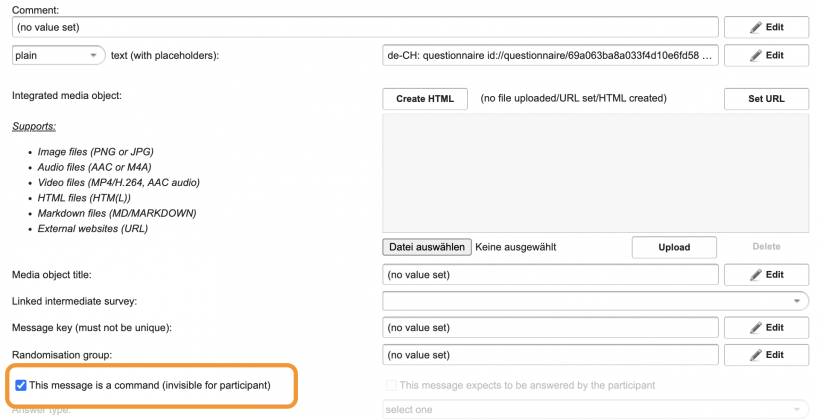
Task: Click the pencil icon beside Media object title
Action: (756, 275)
